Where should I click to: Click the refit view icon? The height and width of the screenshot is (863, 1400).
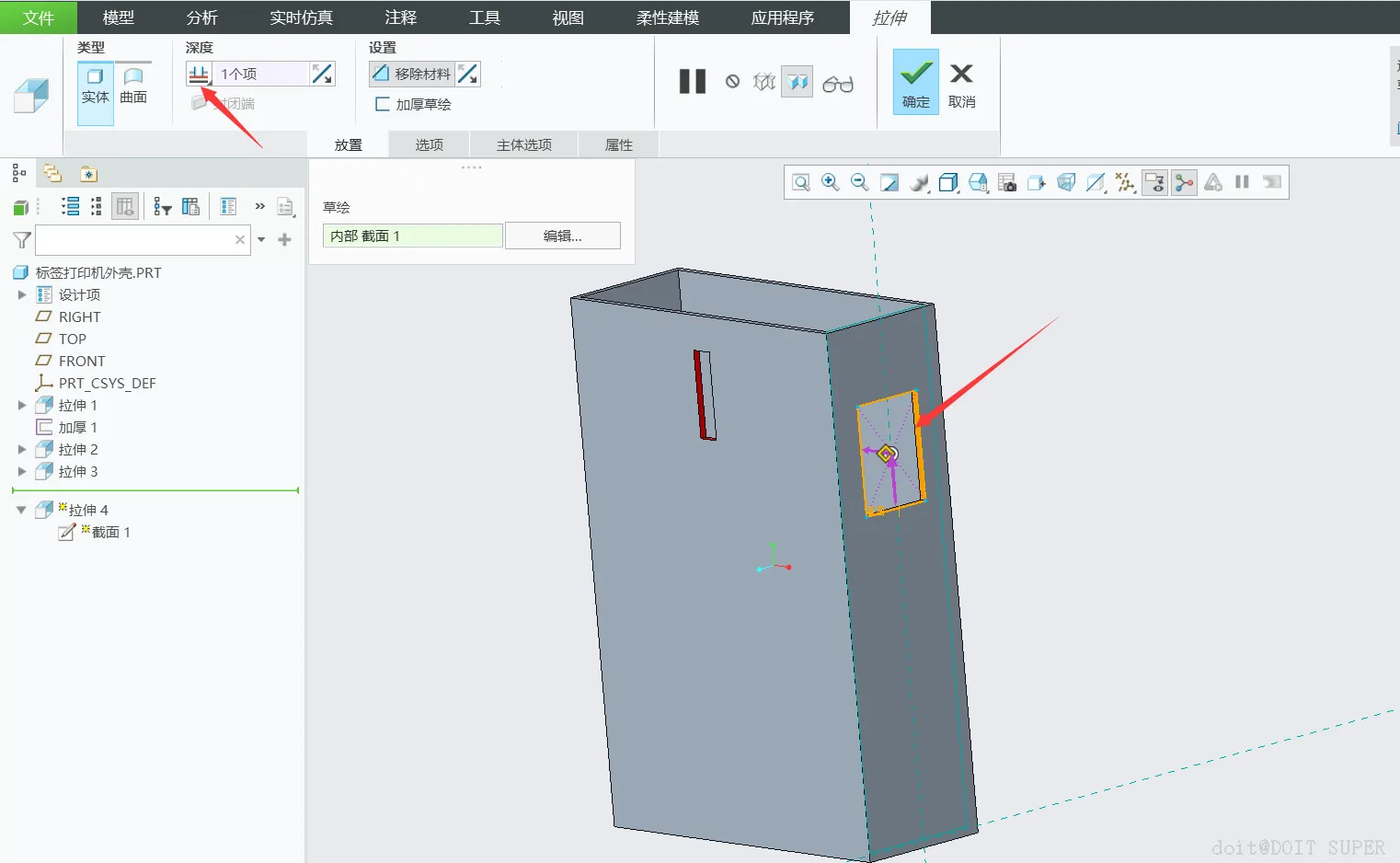point(800,182)
